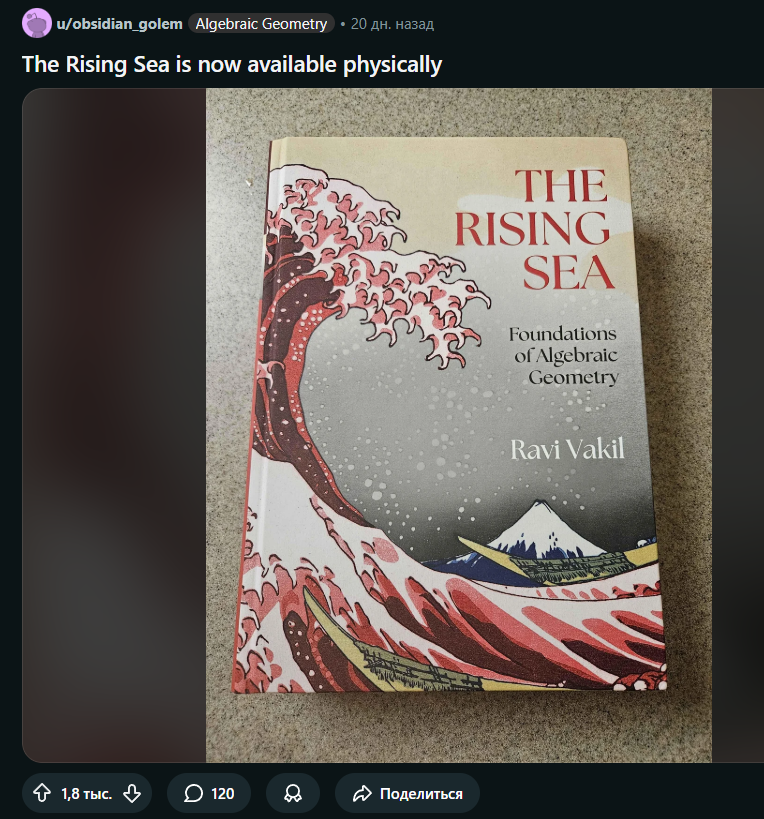Open the u/obsidian_golem profile link
The height and width of the screenshot is (819, 764).
[120, 23]
